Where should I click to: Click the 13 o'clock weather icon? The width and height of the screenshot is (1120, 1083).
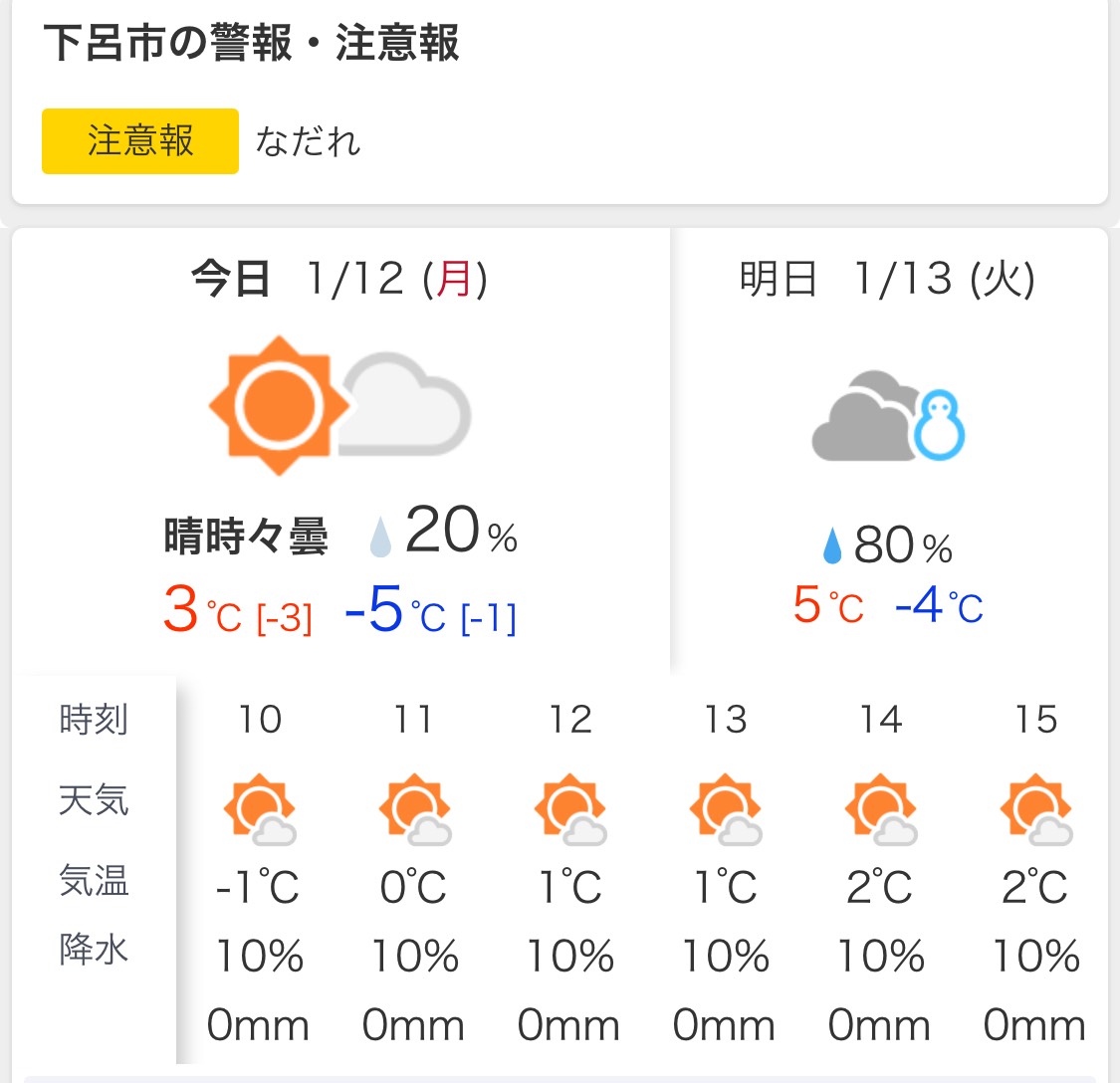click(x=726, y=809)
